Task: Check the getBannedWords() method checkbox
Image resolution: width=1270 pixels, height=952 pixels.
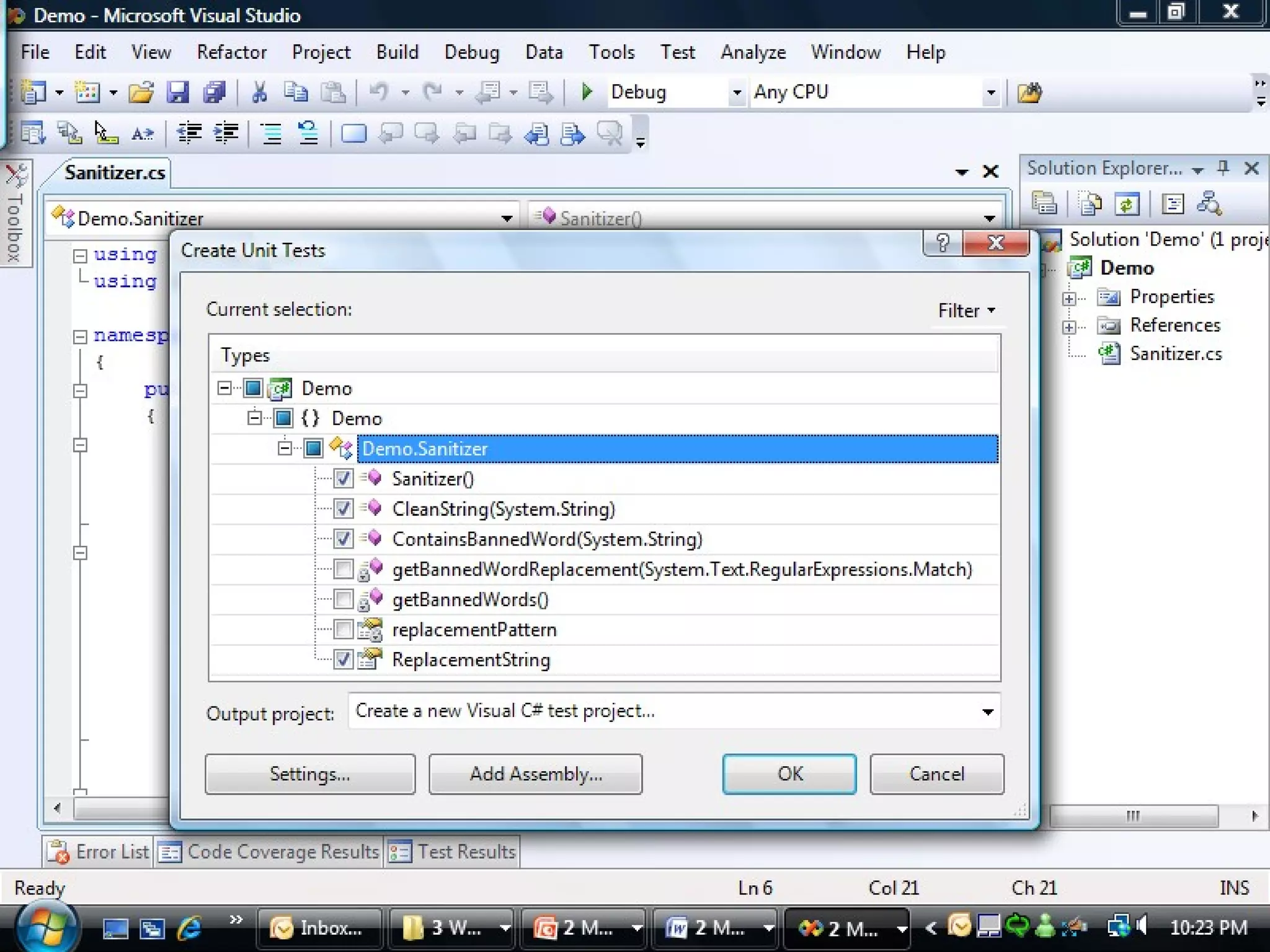Action: click(x=343, y=599)
